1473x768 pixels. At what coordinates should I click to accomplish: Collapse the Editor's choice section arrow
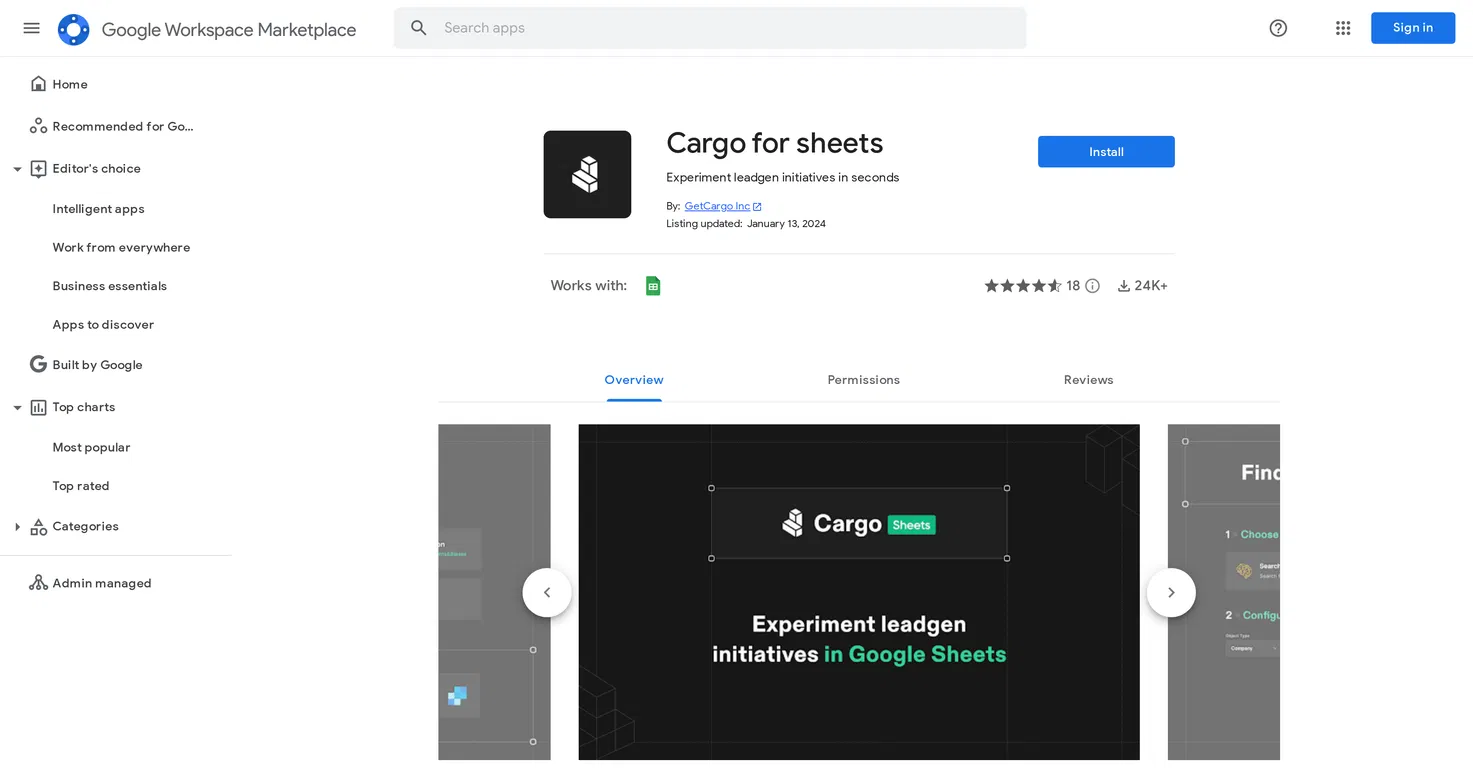pyautogui.click(x=17, y=169)
